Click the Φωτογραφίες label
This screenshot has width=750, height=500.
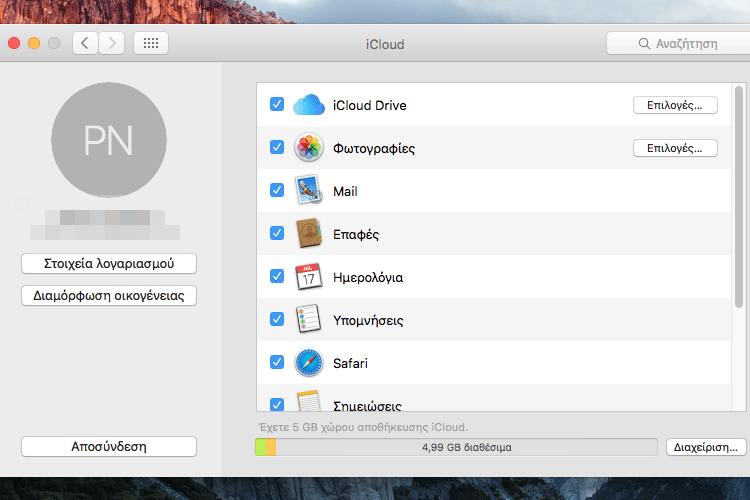374,148
